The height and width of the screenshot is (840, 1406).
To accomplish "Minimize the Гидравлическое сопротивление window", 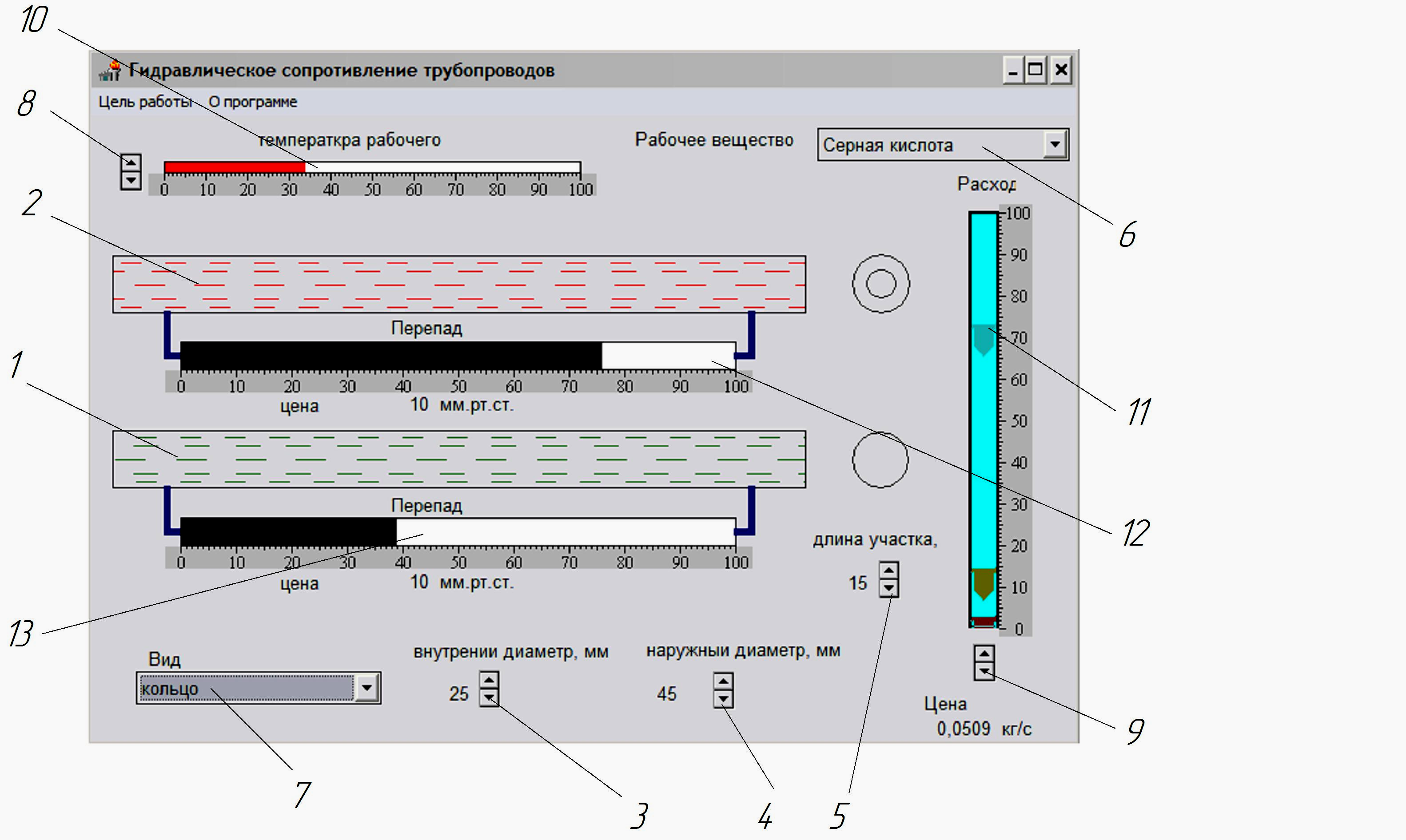I will (1012, 70).
